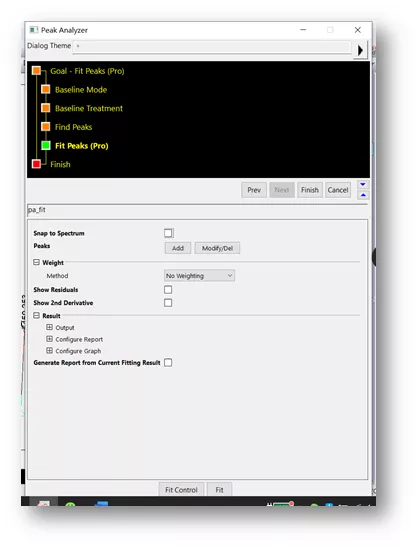Go to the Baseline Treatment step label
This screenshot has height=548, width=418.
click(x=89, y=108)
